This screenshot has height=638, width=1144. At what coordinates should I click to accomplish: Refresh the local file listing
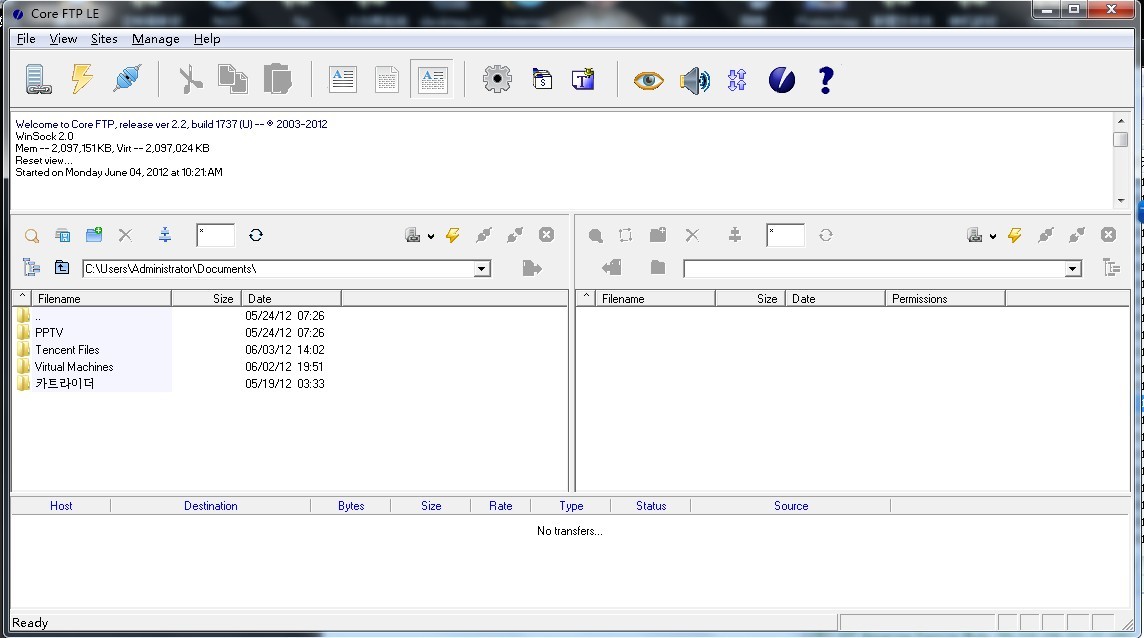[x=256, y=235]
